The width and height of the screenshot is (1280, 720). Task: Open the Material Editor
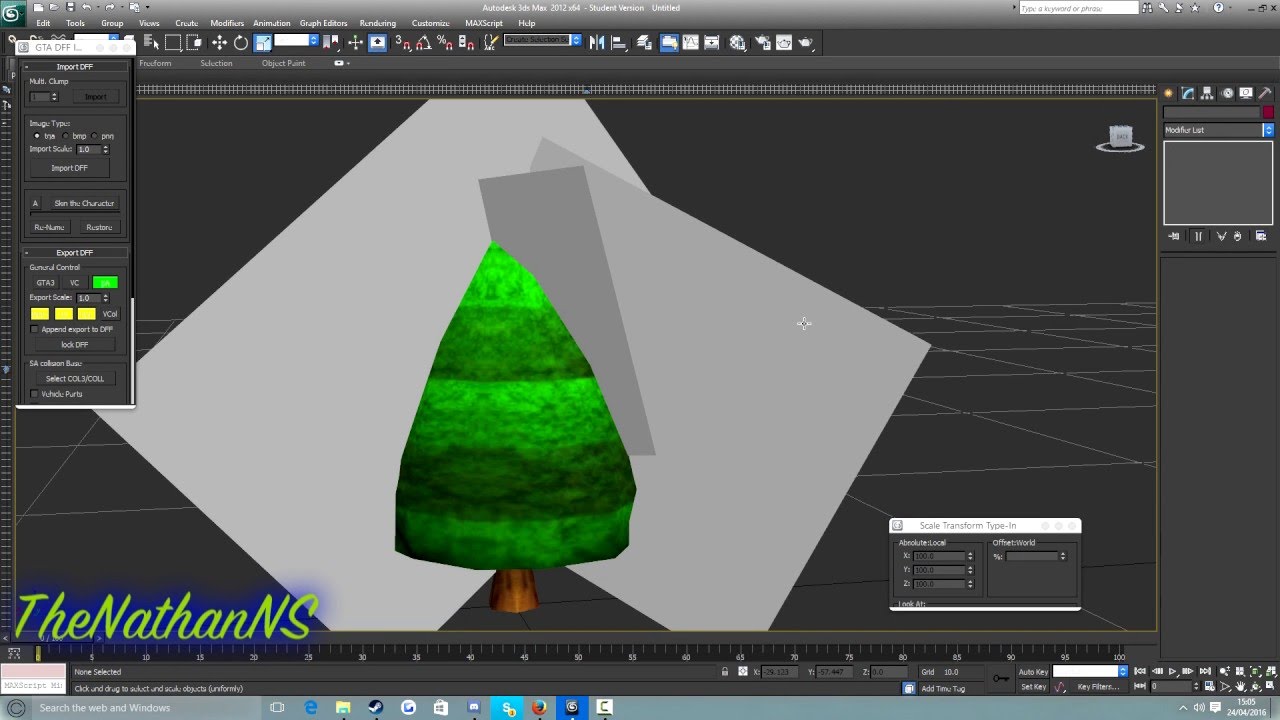(738, 43)
